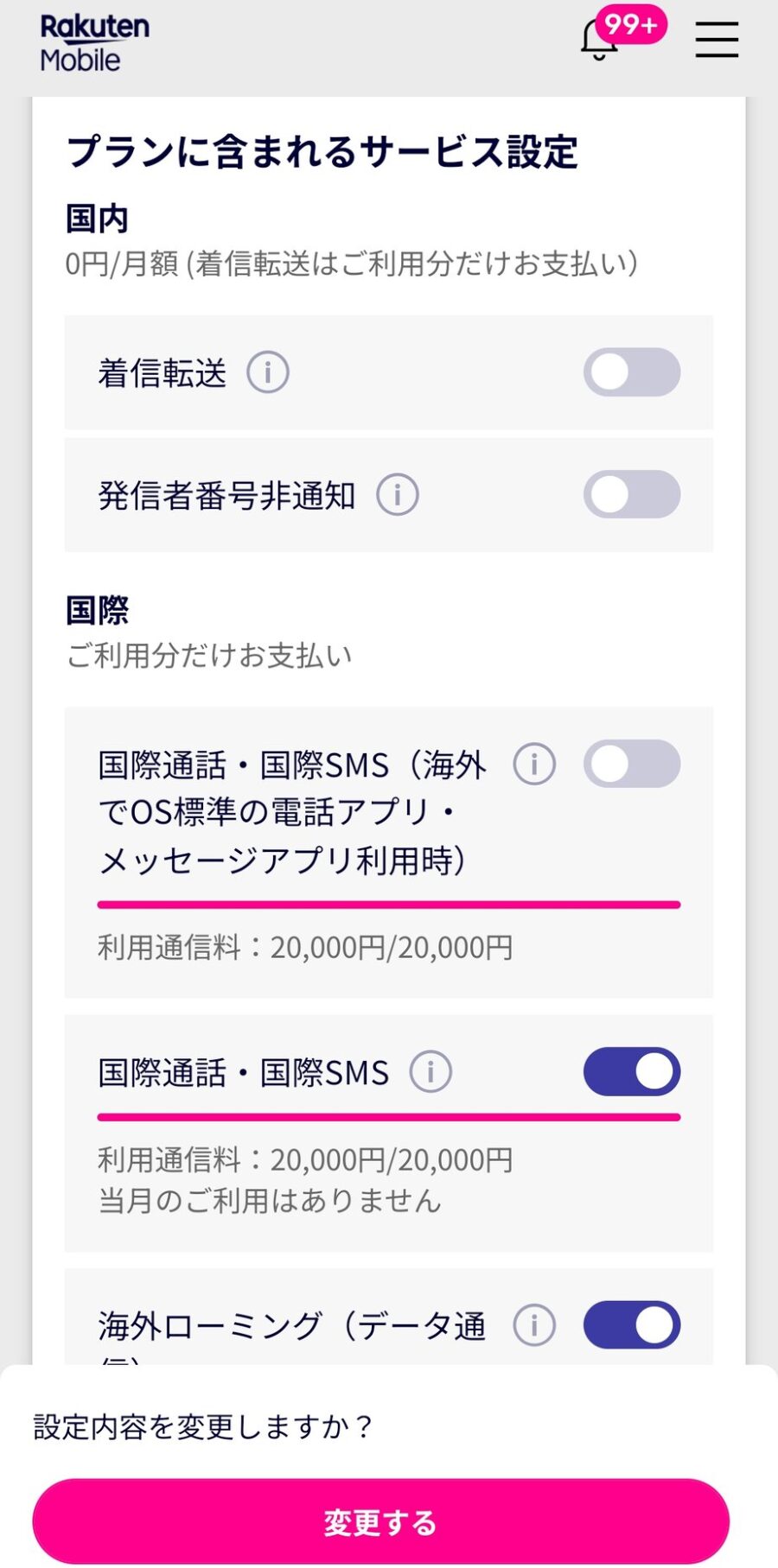This screenshot has height=1568, width=778.
Task: Tap the Rakuten Mobile logo
Action: [x=94, y=41]
